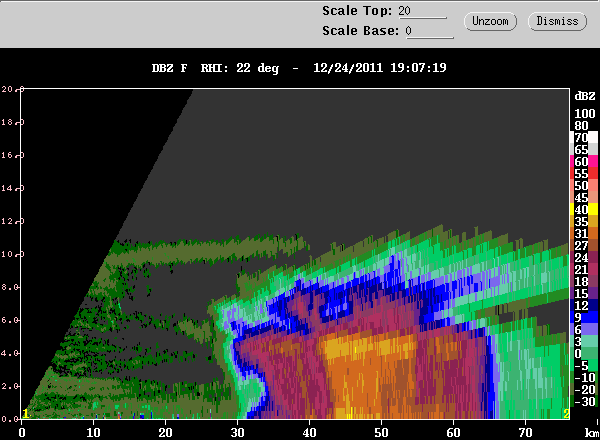Edit the Scale Top input field

pyautogui.click(x=422, y=11)
